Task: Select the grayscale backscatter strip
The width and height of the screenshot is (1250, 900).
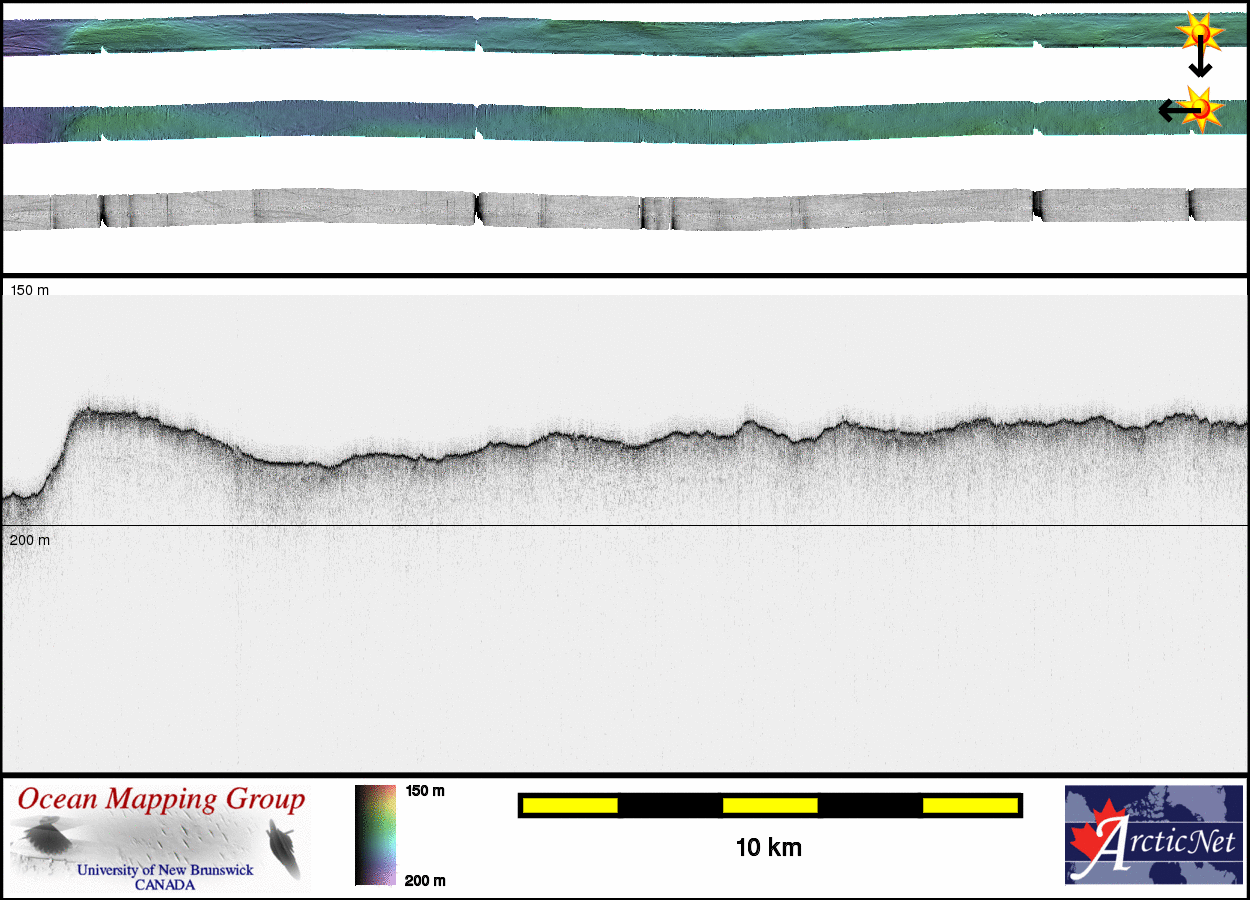Action: (600, 210)
